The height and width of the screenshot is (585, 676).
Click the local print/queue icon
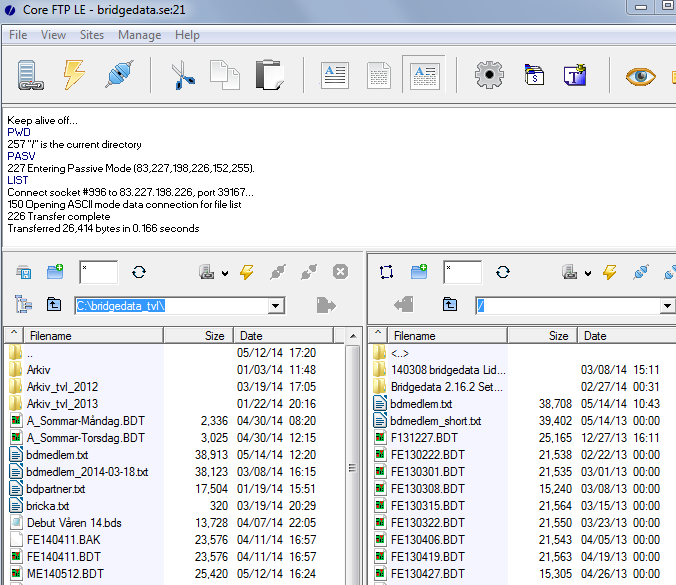(207, 272)
